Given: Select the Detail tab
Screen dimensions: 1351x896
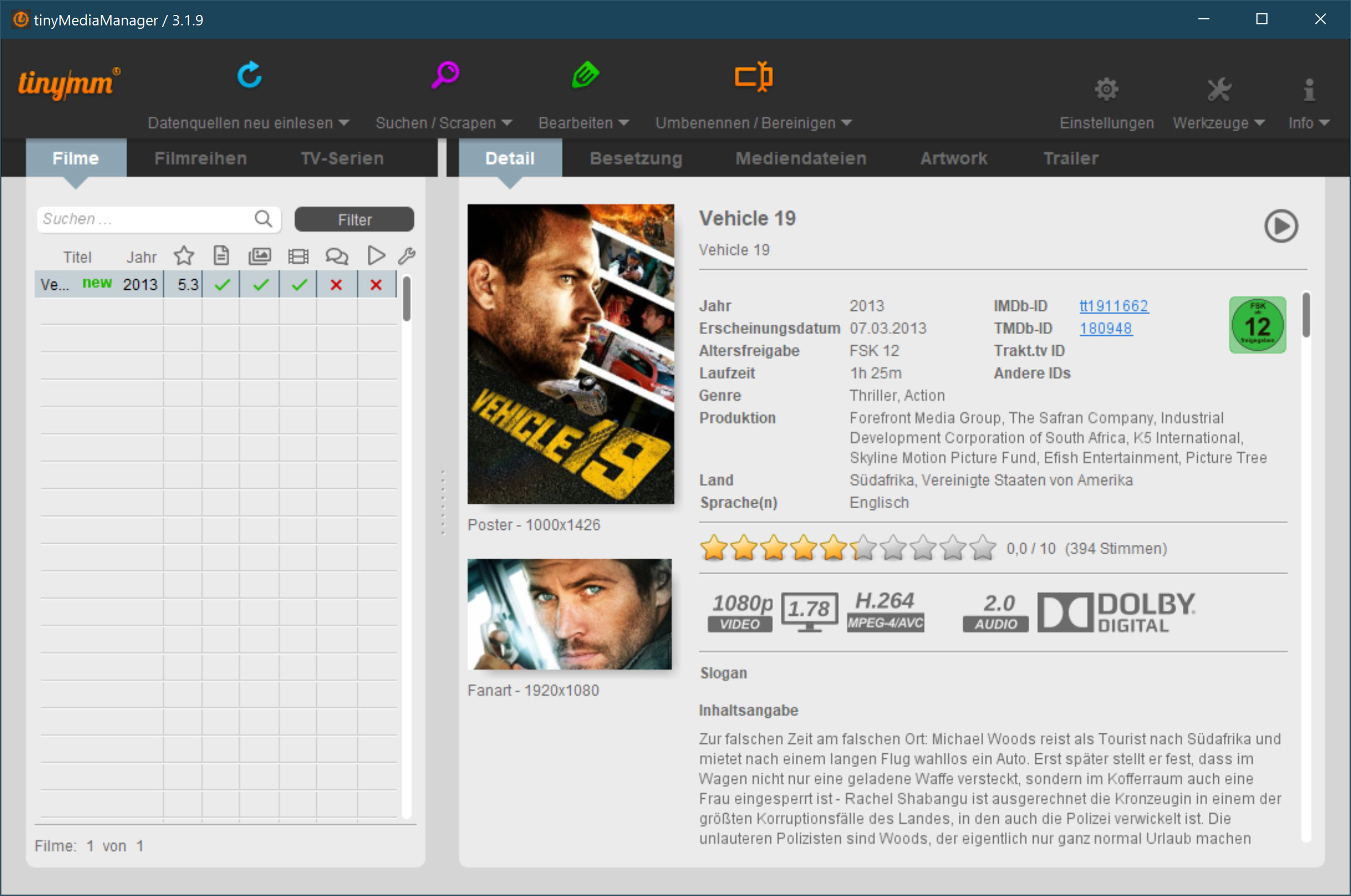Looking at the screenshot, I should [509, 158].
